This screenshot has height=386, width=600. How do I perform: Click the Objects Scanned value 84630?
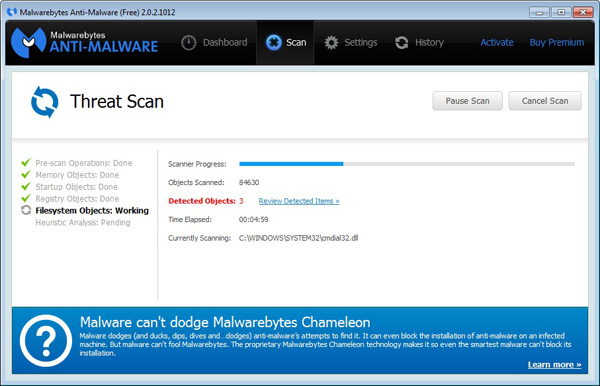click(x=249, y=182)
